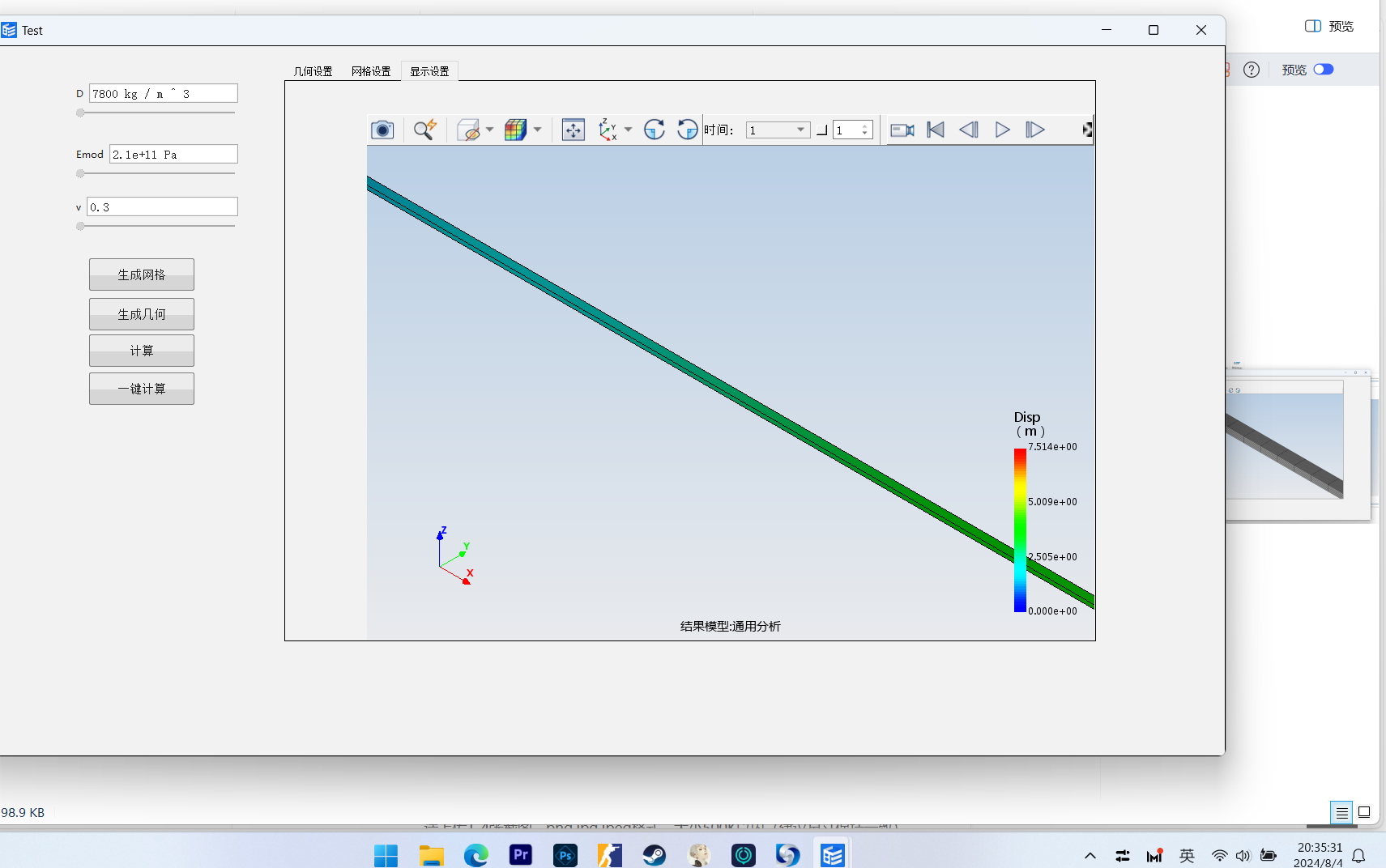Open the 时间 time combo box
This screenshot has height=868, width=1386.
[x=778, y=130]
